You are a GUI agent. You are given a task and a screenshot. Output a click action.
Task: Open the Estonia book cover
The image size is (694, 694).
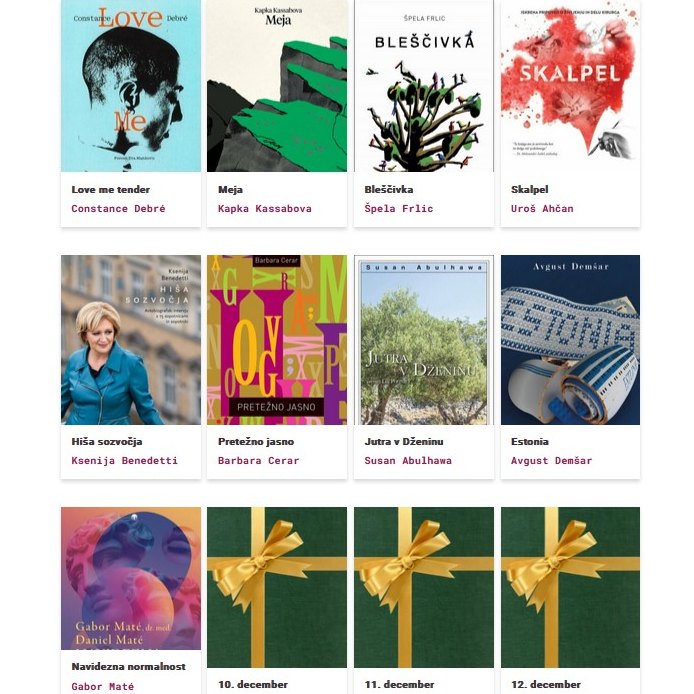[x=570, y=340]
